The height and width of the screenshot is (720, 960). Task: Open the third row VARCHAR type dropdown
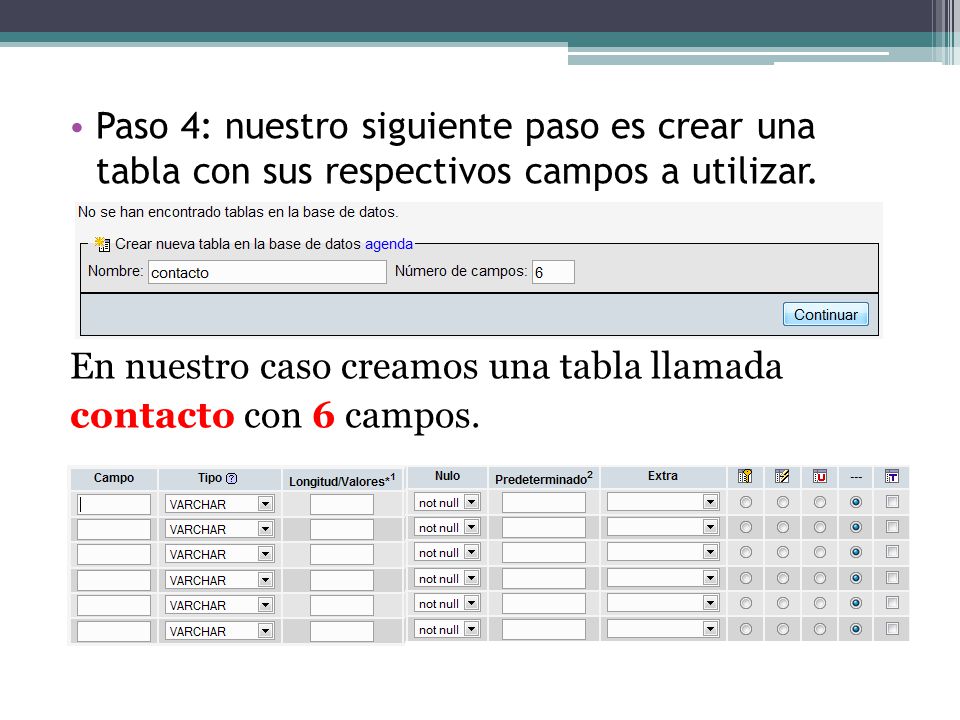[x=219, y=554]
